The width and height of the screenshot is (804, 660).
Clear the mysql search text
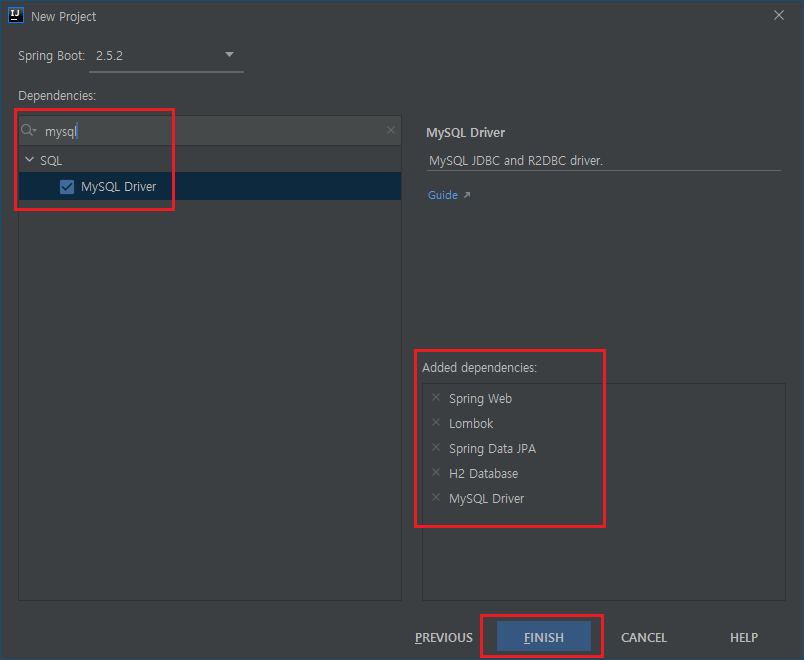(x=391, y=130)
